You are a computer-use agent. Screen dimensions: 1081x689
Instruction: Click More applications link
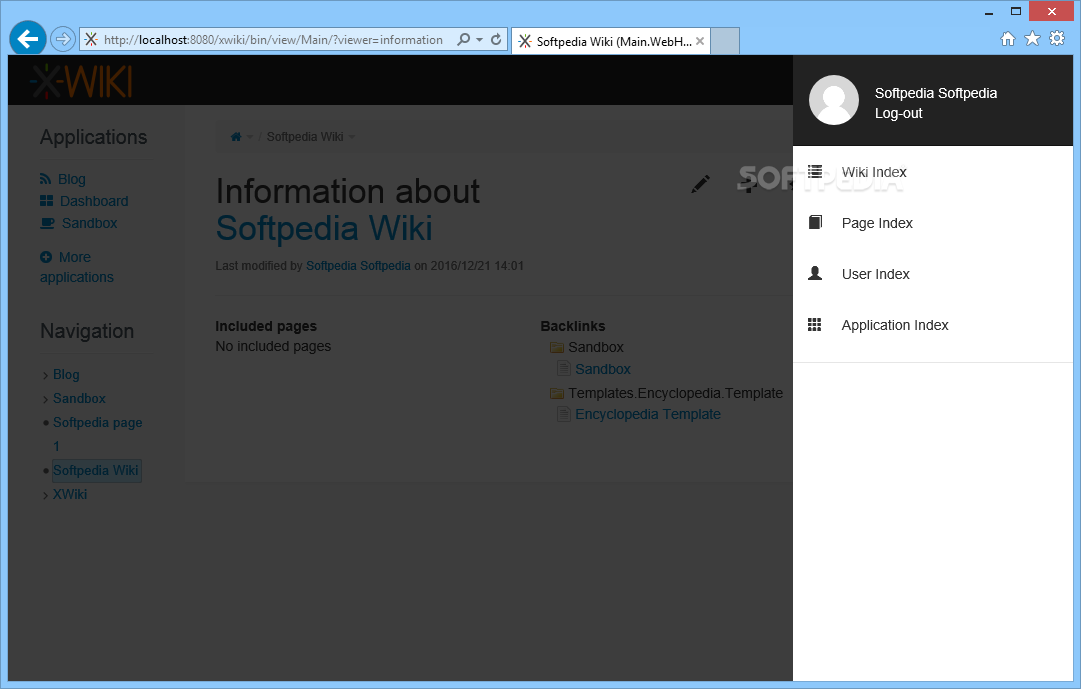(77, 267)
